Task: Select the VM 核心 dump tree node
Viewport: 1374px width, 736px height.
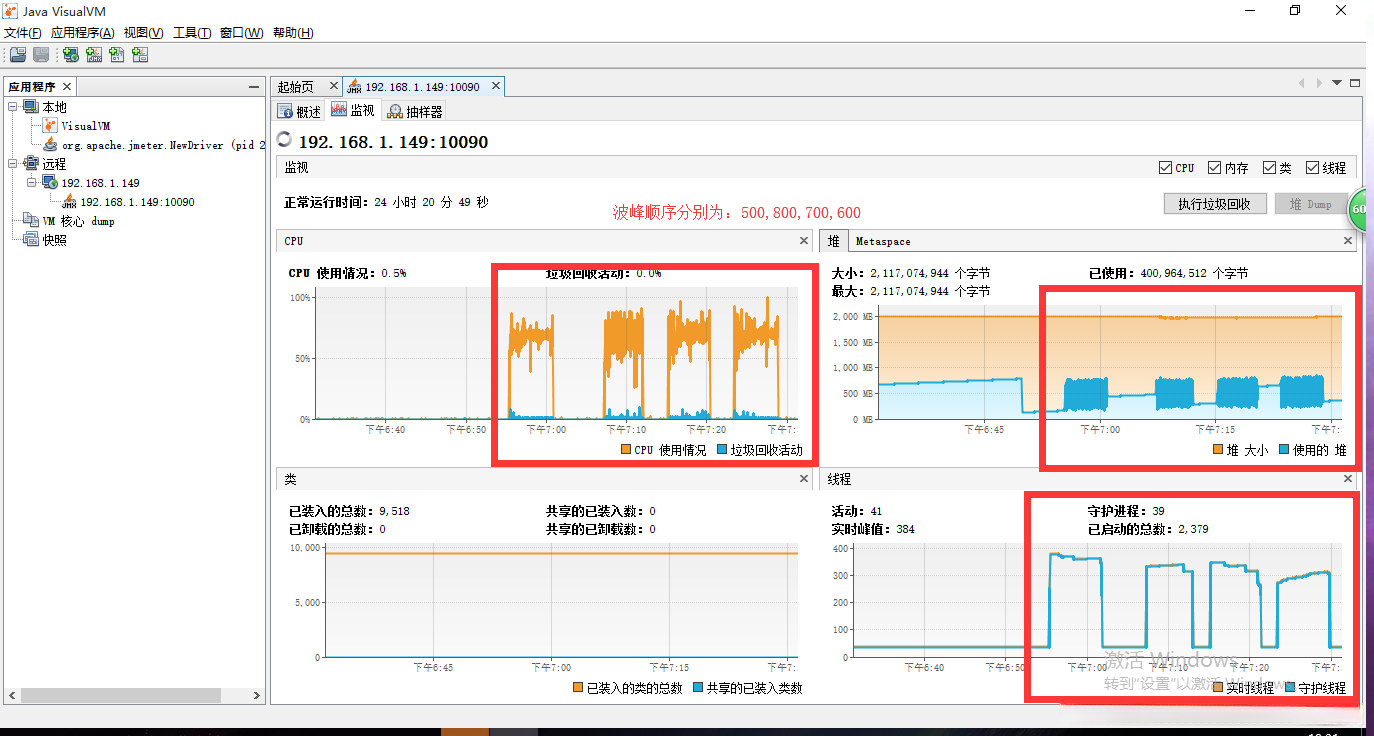Action: click(78, 221)
